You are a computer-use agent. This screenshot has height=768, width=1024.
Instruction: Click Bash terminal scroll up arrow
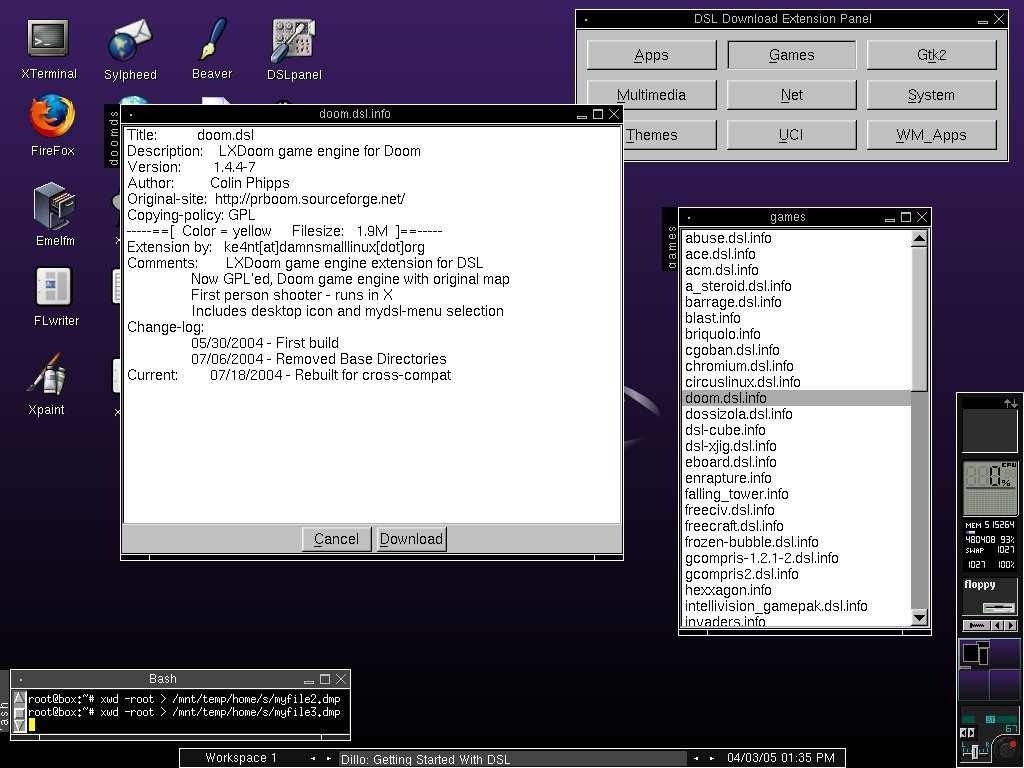[x=20, y=697]
